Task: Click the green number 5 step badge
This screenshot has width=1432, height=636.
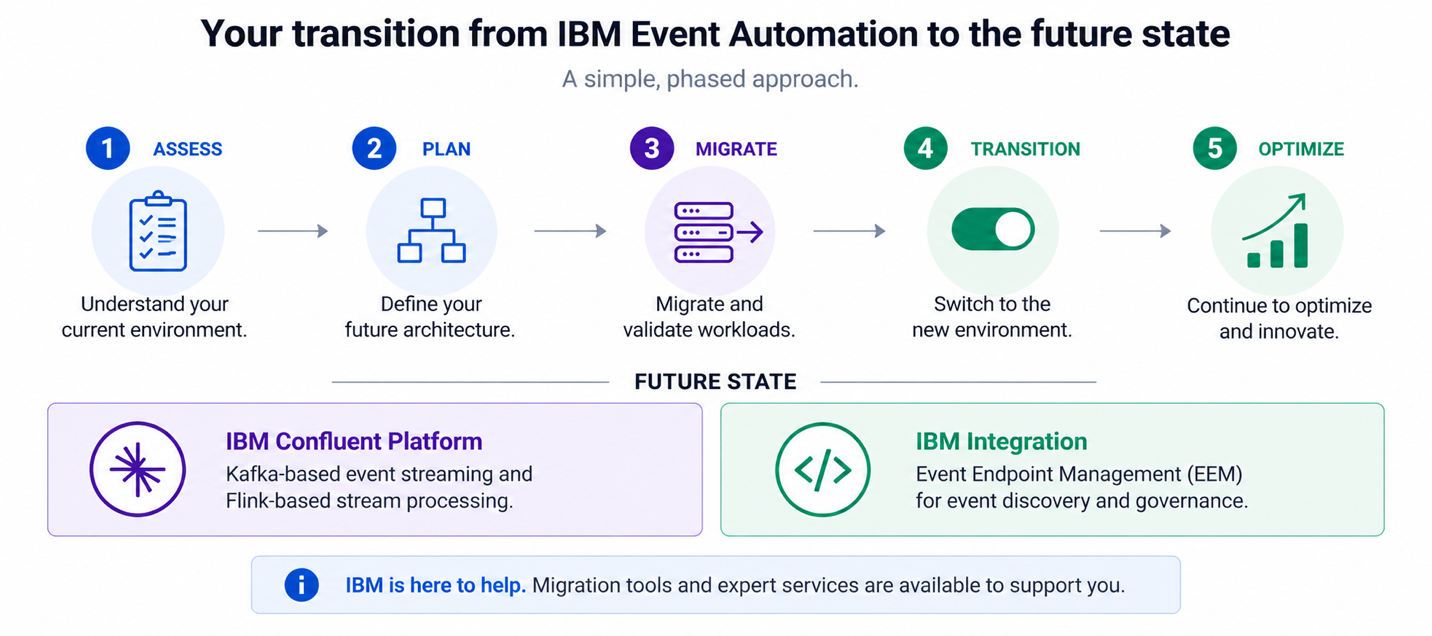Action: click(1214, 149)
